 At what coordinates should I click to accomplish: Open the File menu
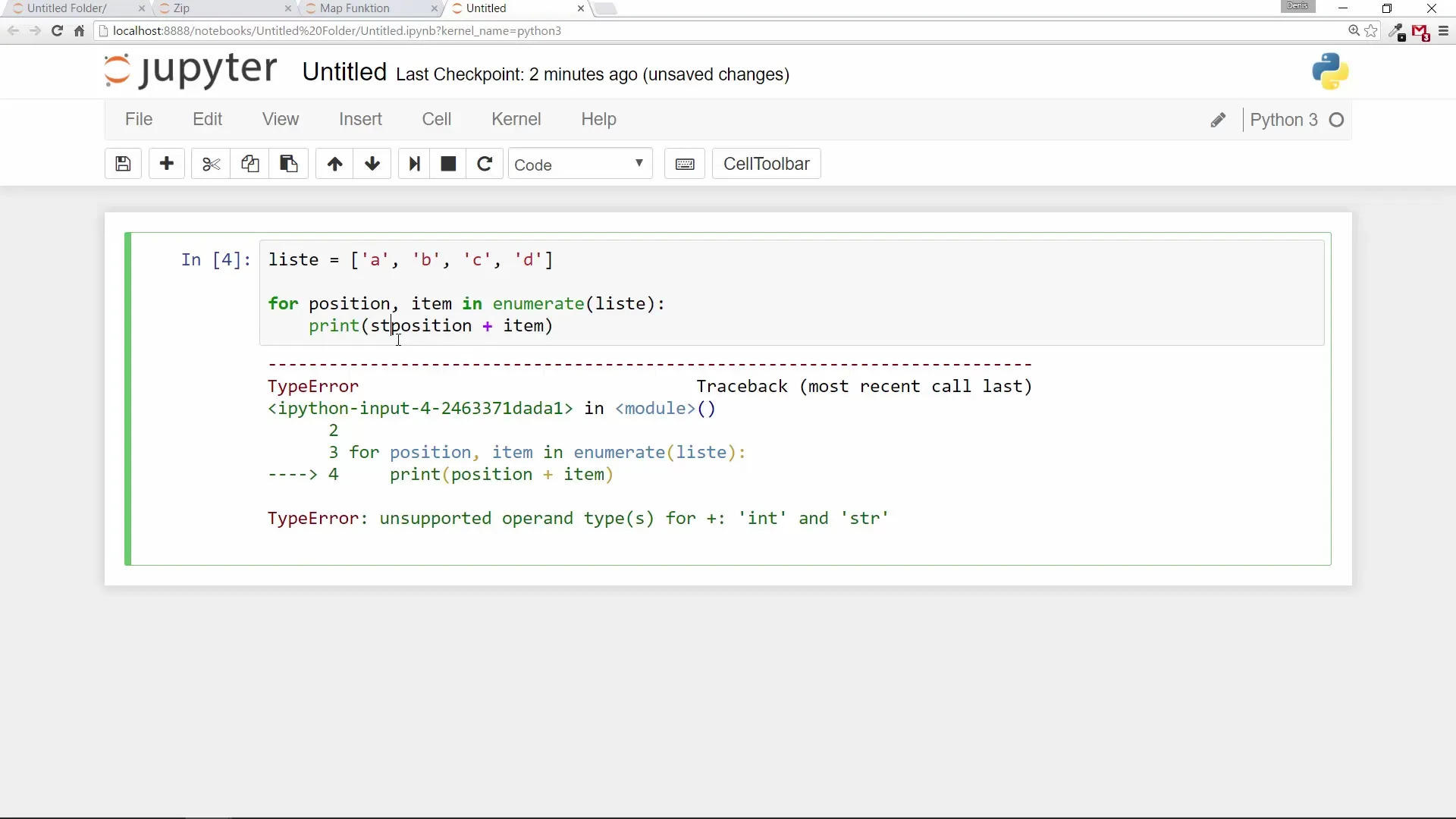pos(139,119)
